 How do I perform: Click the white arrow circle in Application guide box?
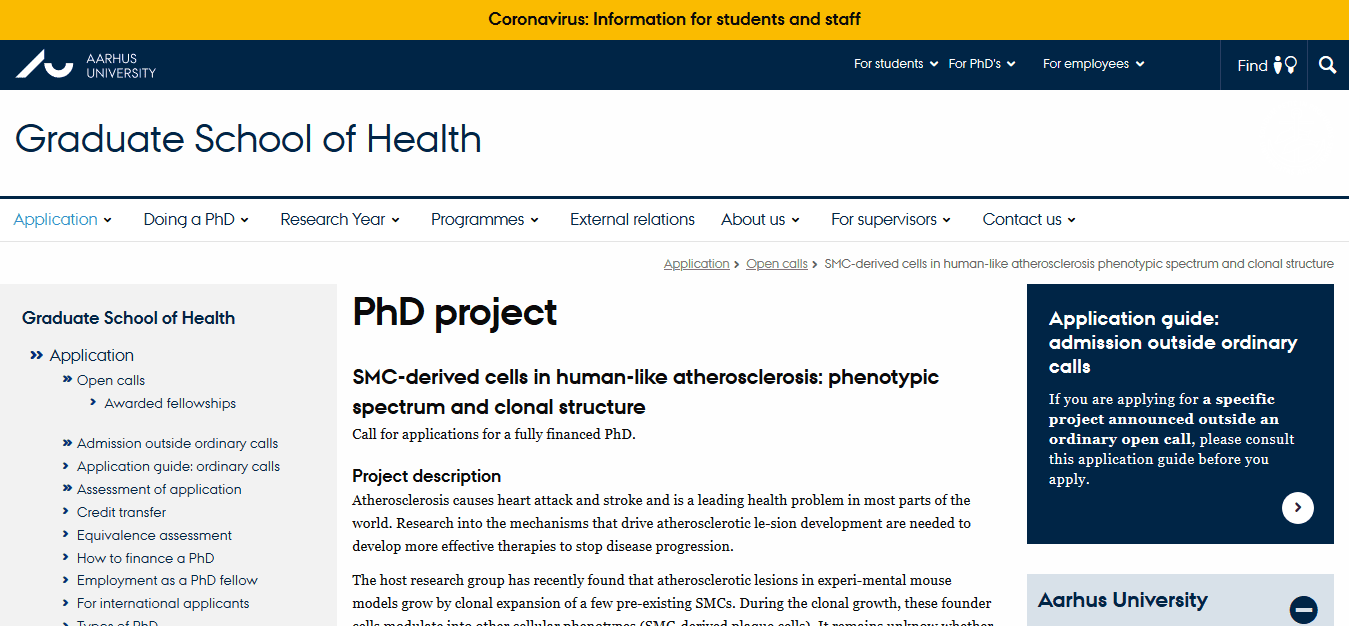1297,508
